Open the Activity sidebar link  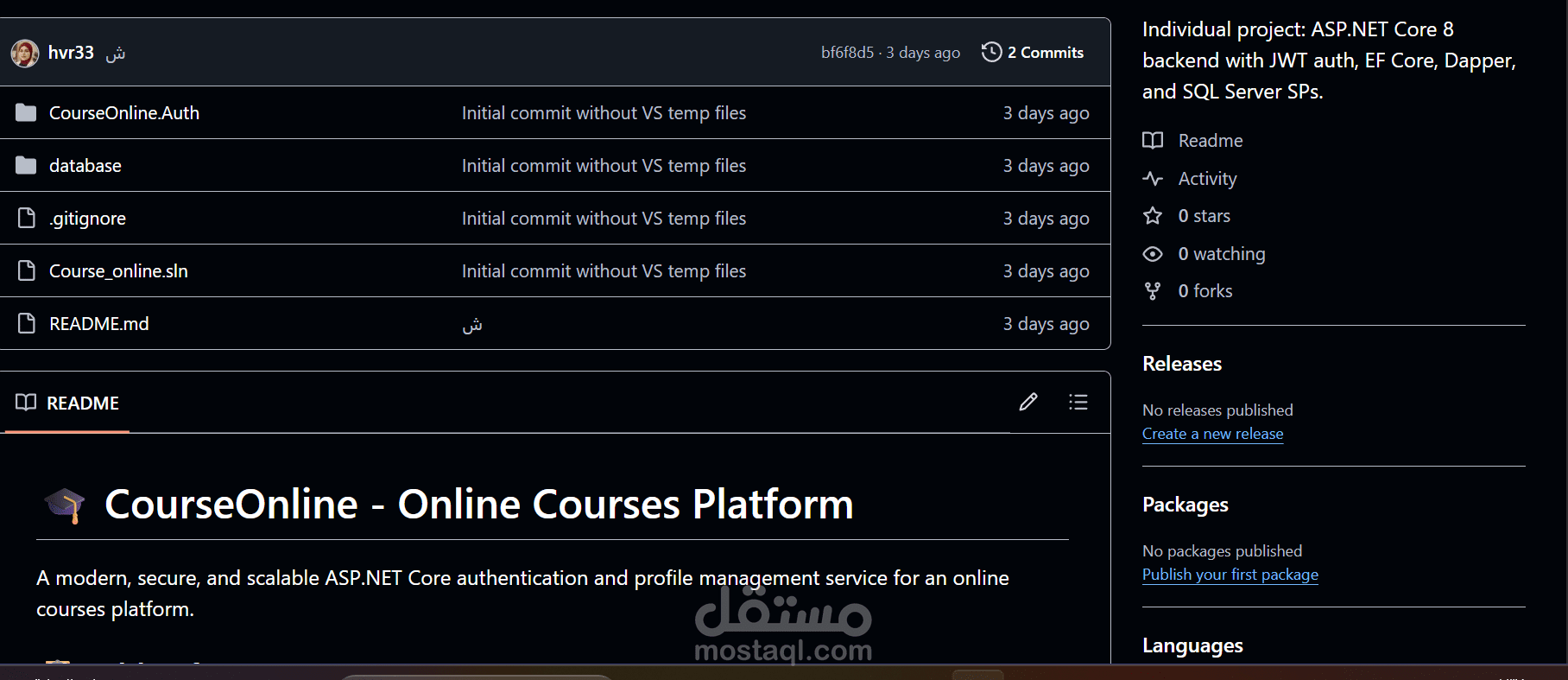tap(1207, 179)
